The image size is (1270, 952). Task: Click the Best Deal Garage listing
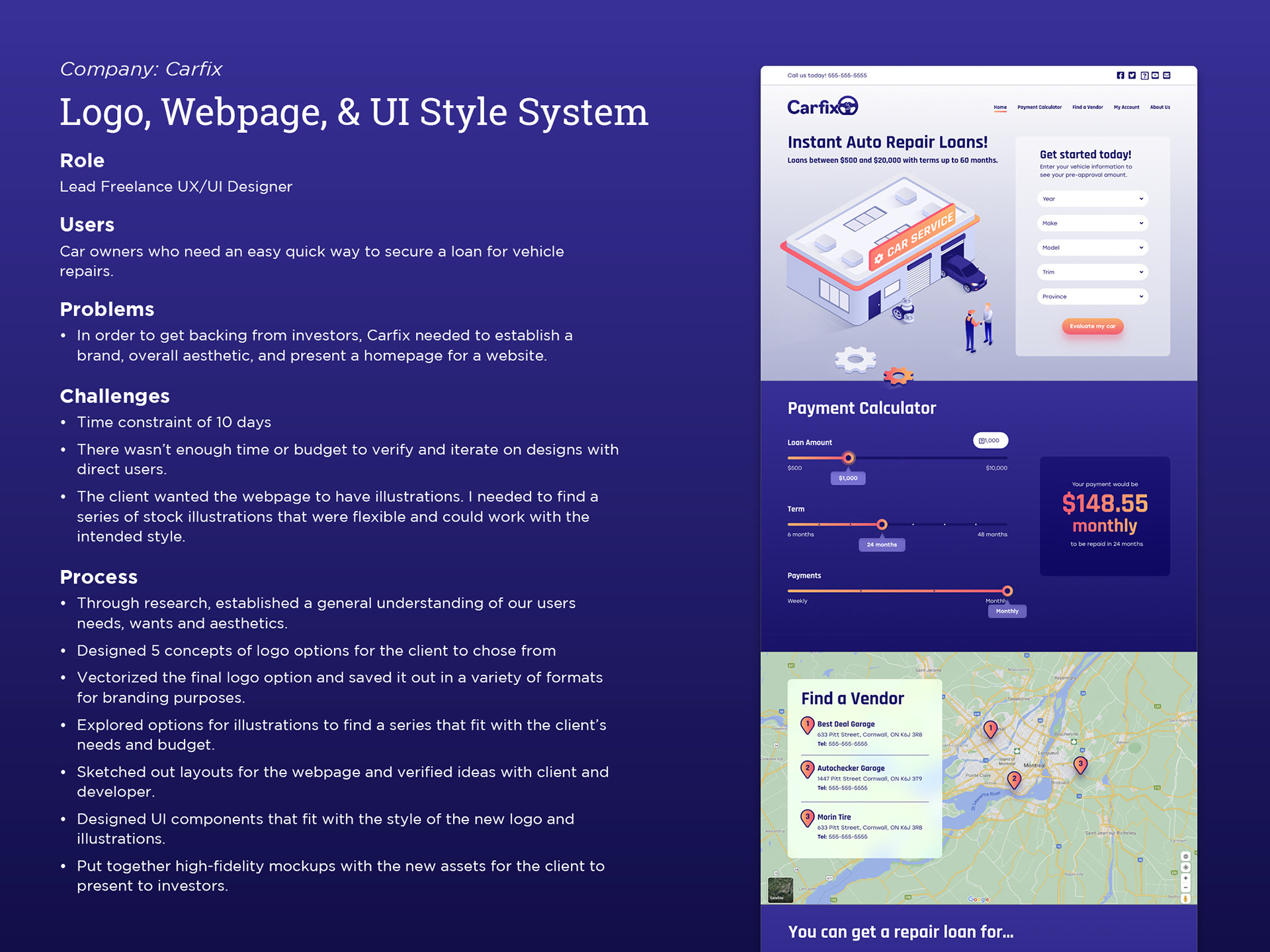click(846, 725)
